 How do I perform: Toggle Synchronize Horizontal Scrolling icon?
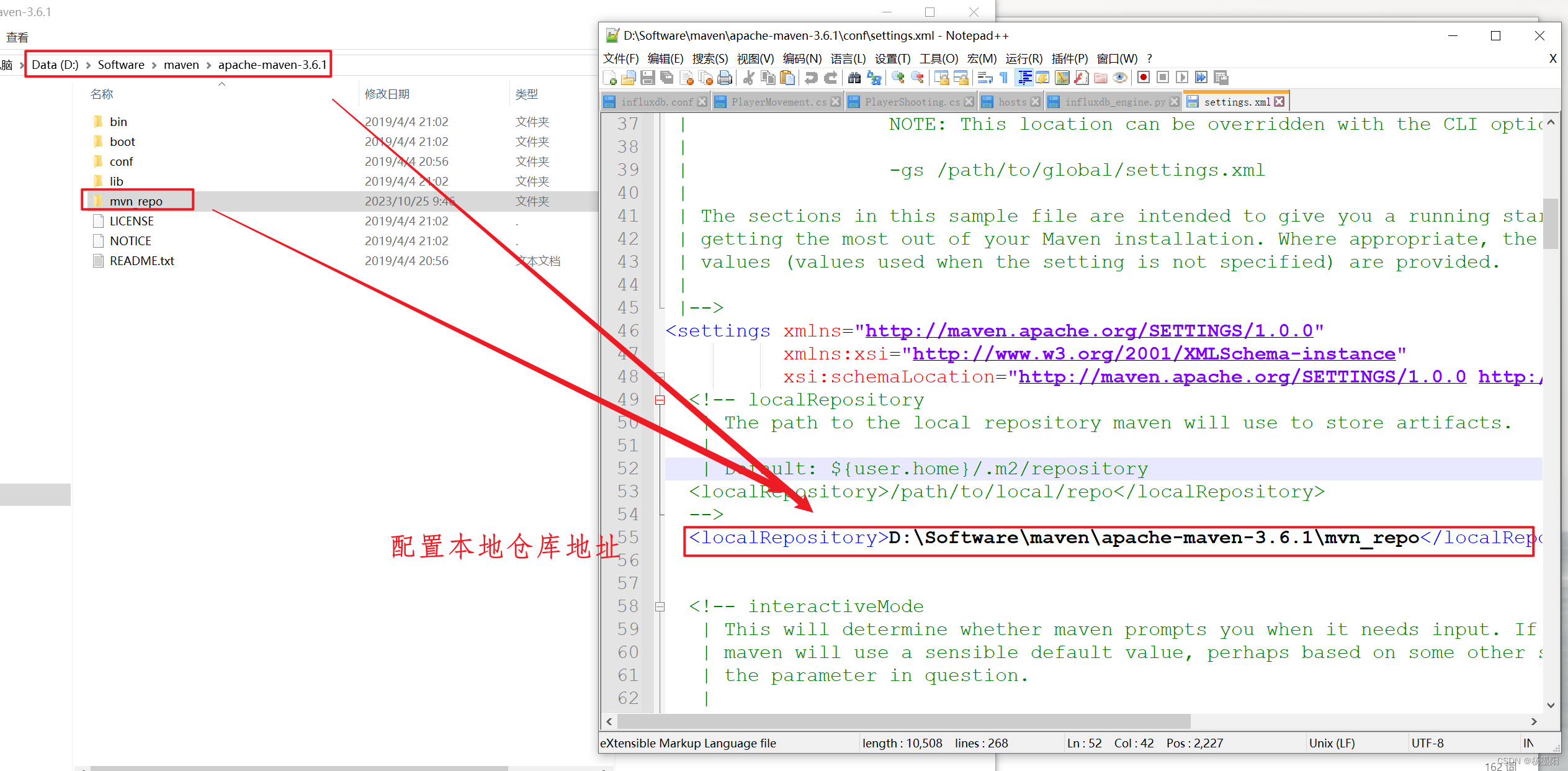click(x=961, y=78)
